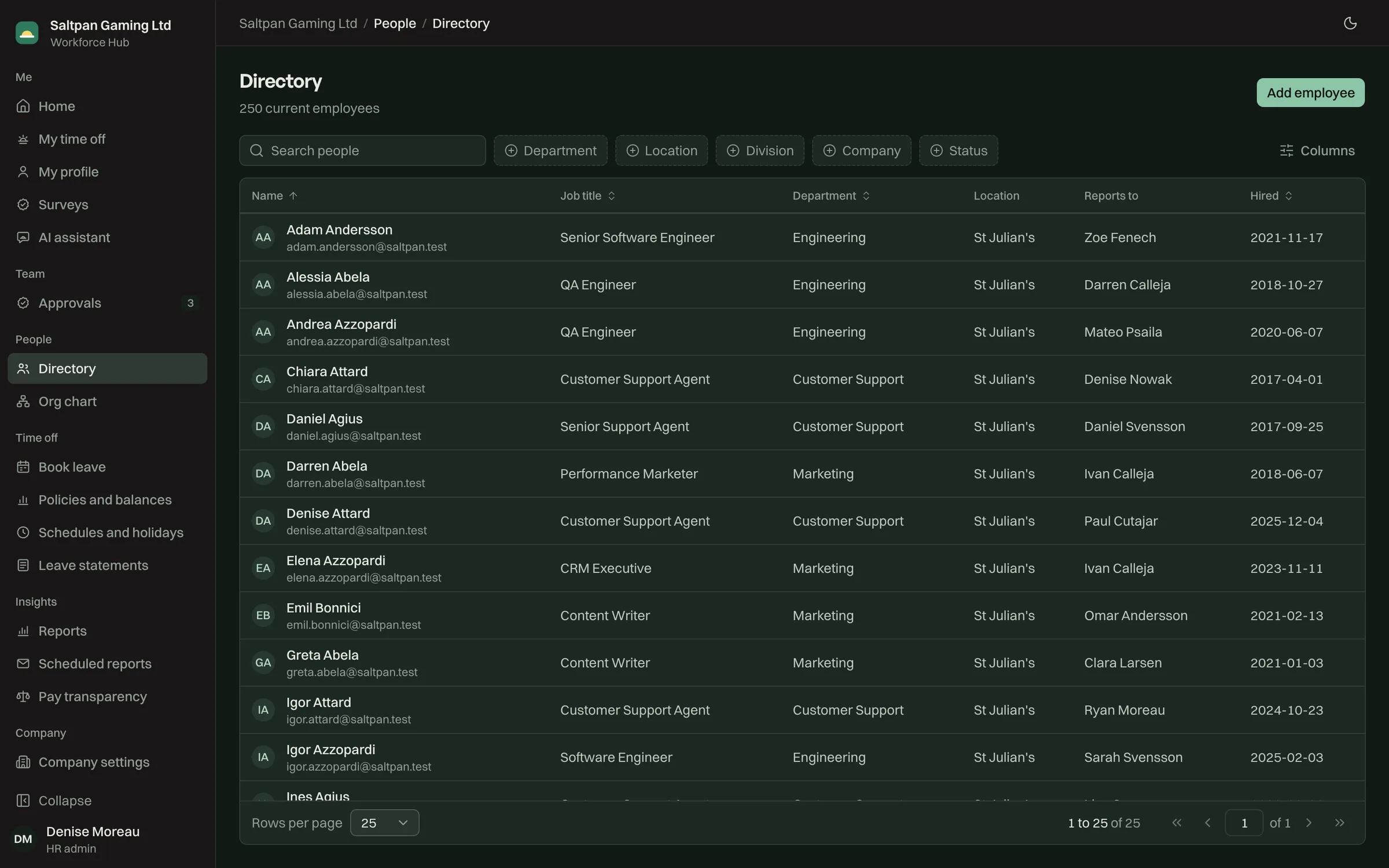Collapse the sidebar
1389x868 pixels.
[107, 800]
